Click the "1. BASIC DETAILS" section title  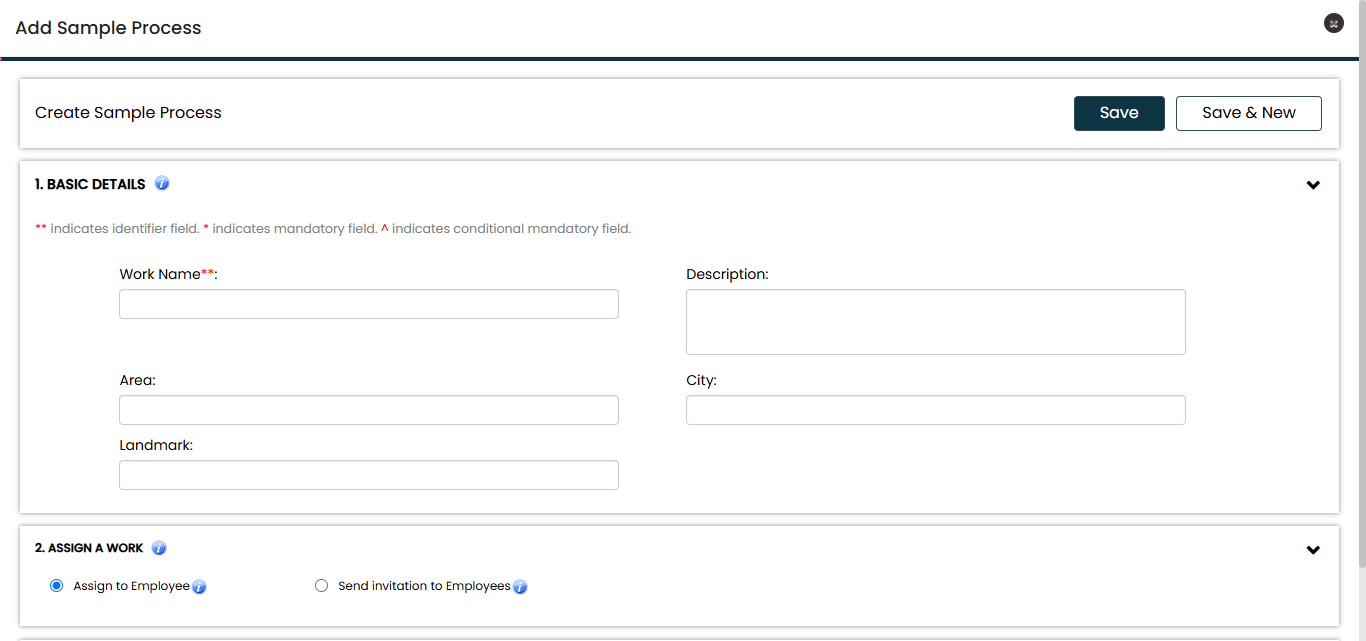(90, 184)
